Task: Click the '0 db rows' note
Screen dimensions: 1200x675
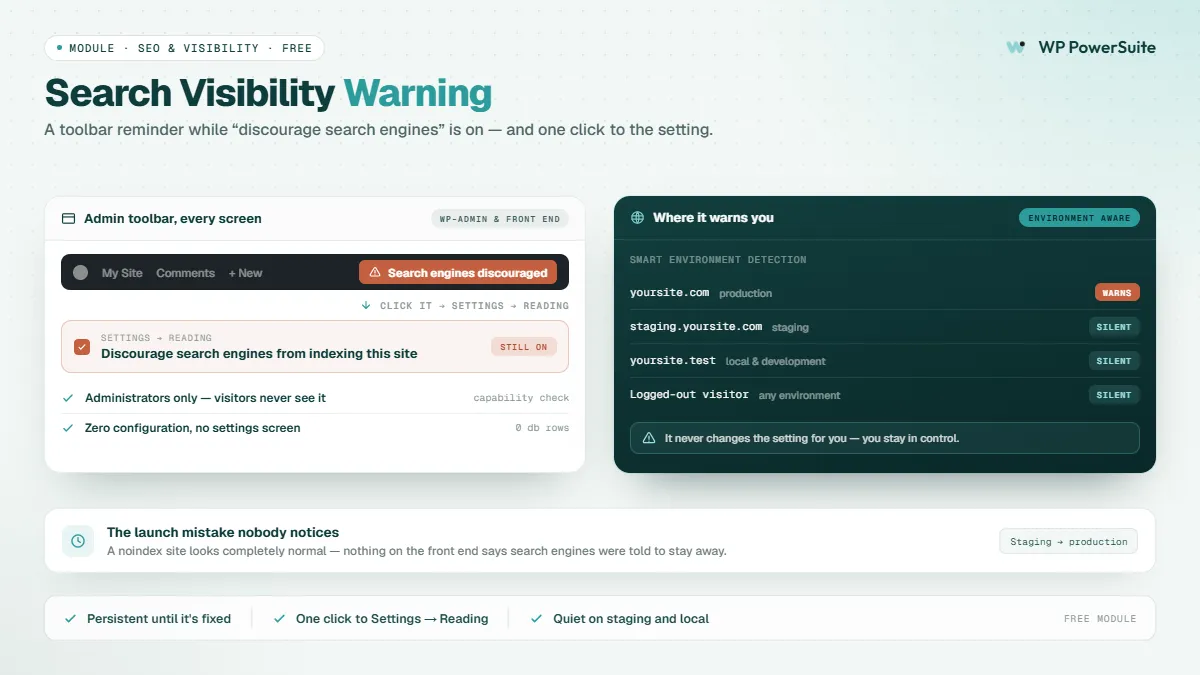Action: click(x=542, y=428)
